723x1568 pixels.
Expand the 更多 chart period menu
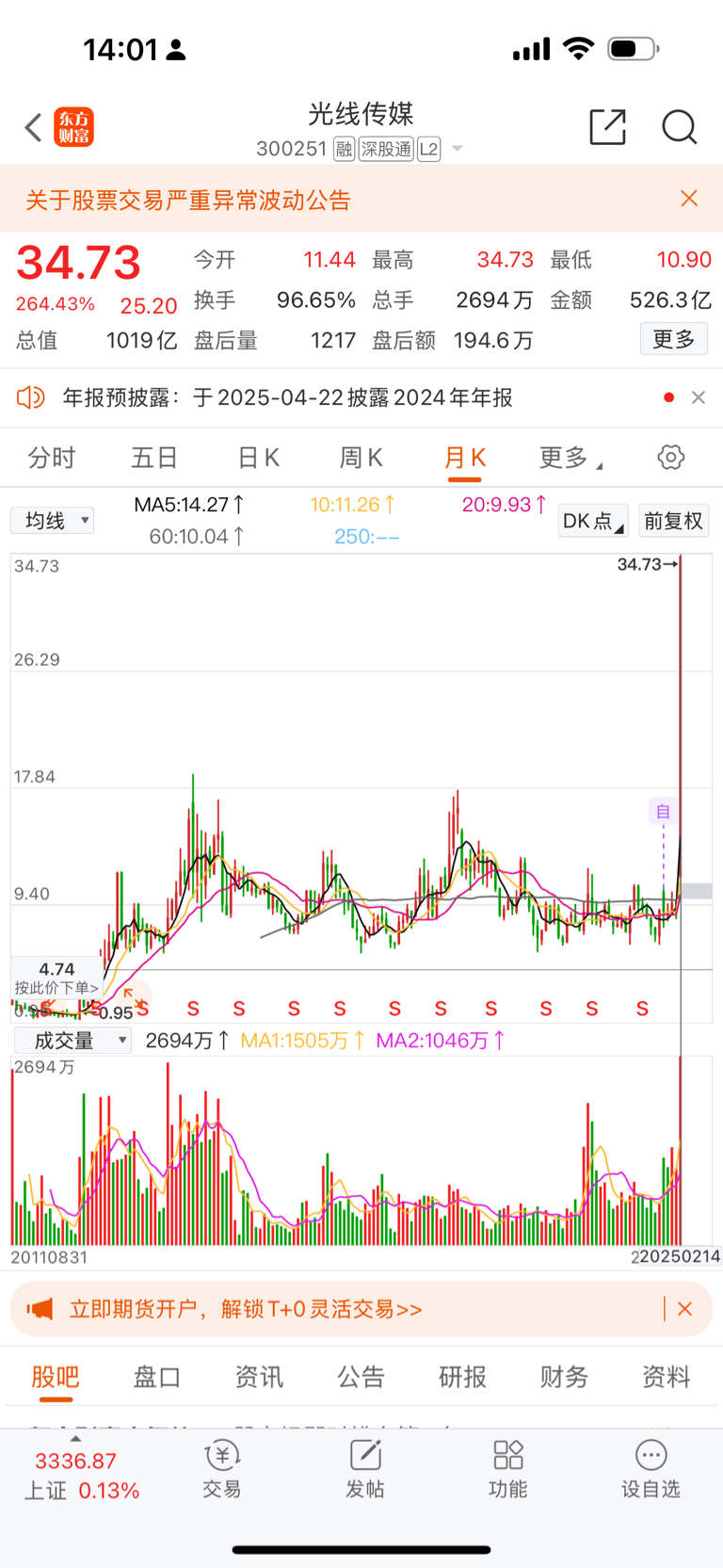[x=570, y=458]
